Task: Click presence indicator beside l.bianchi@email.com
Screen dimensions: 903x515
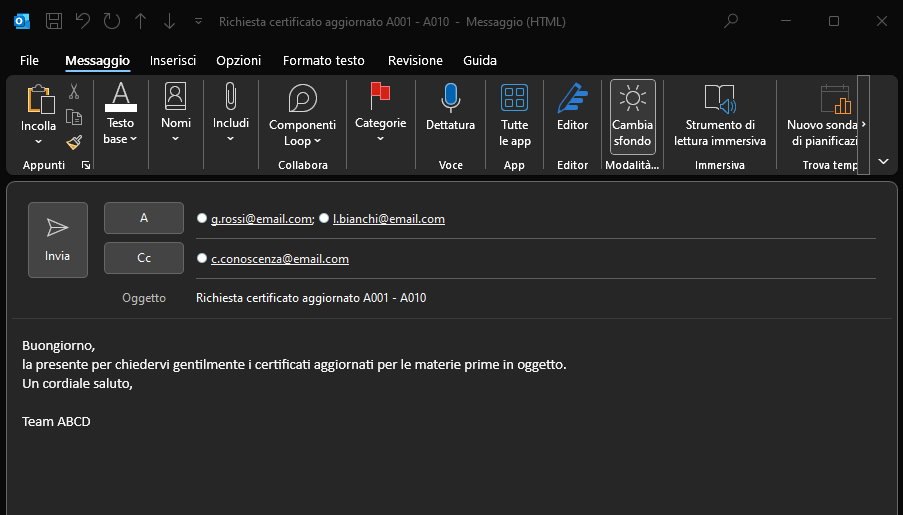Action: (x=324, y=218)
